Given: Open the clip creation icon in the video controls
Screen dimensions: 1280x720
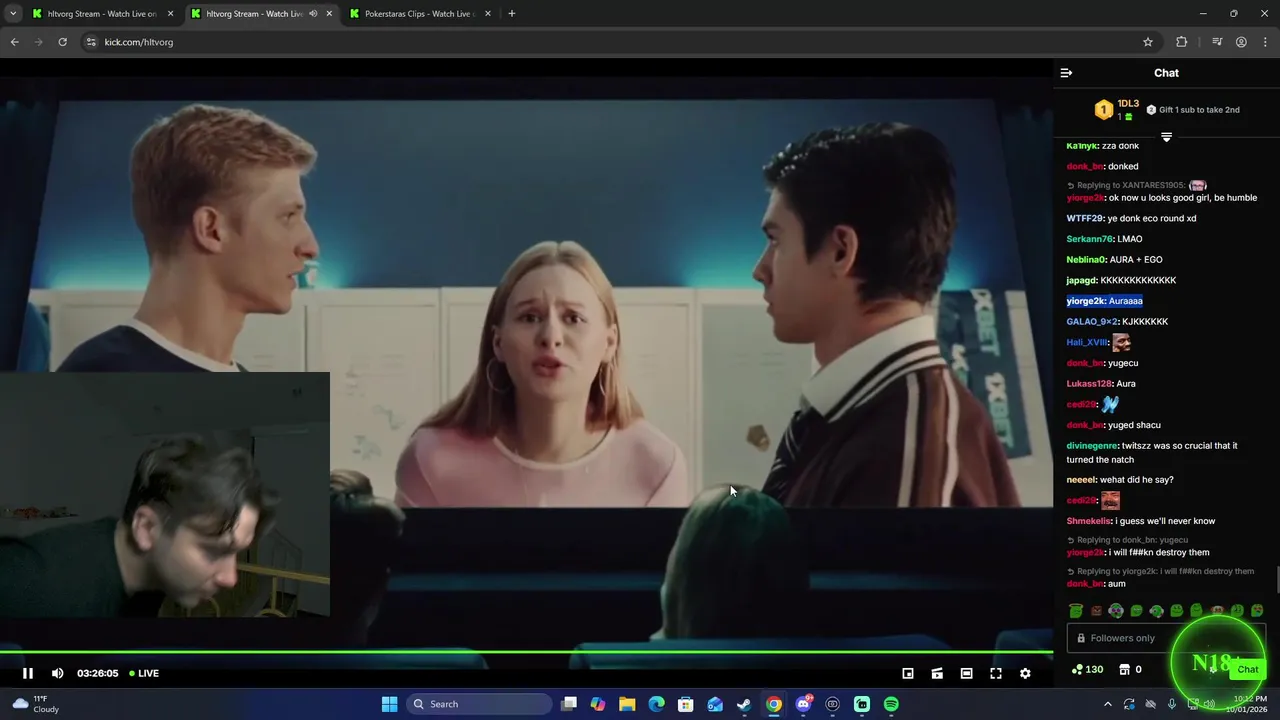Looking at the screenshot, I should coord(937,673).
